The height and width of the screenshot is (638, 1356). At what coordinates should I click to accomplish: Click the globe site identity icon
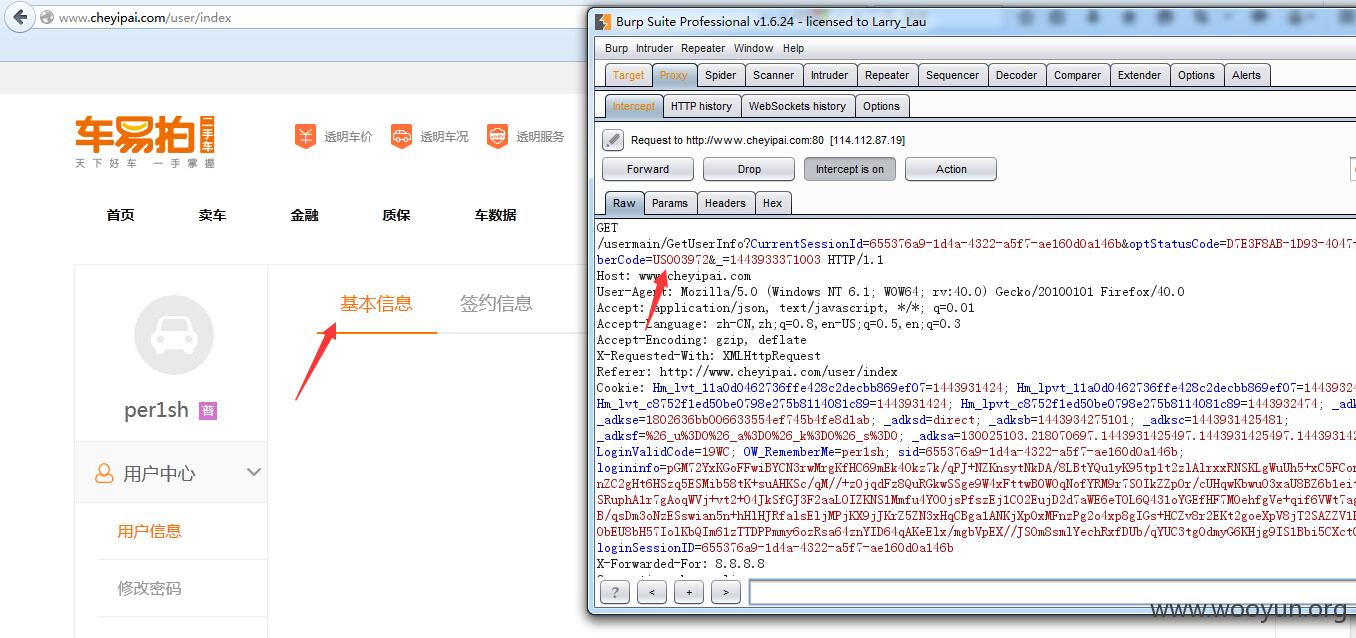point(46,18)
